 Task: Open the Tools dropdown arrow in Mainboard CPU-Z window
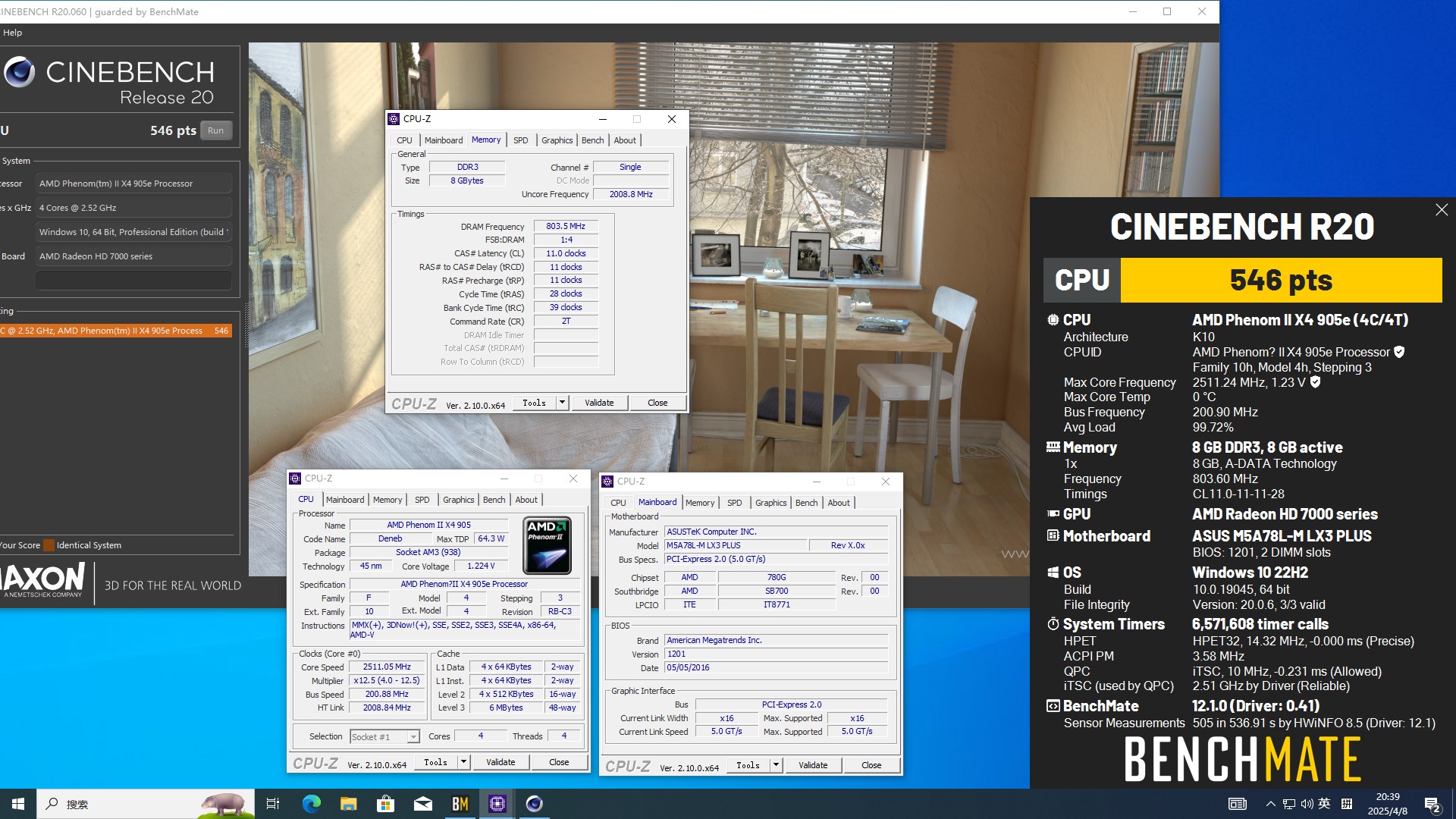click(776, 765)
